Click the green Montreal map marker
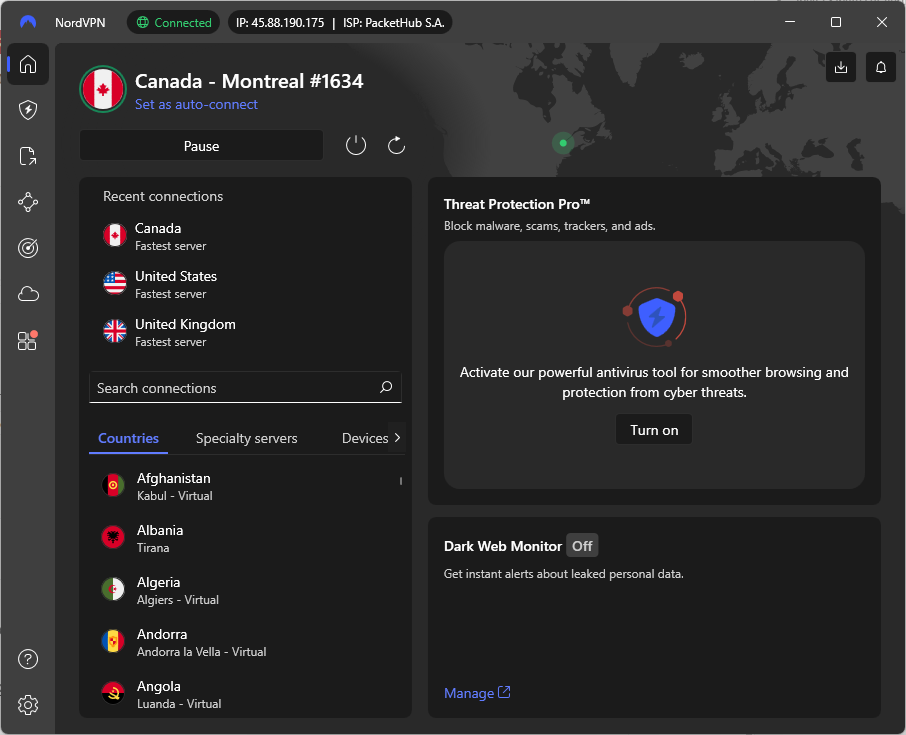This screenshot has width=906, height=735. tap(563, 143)
